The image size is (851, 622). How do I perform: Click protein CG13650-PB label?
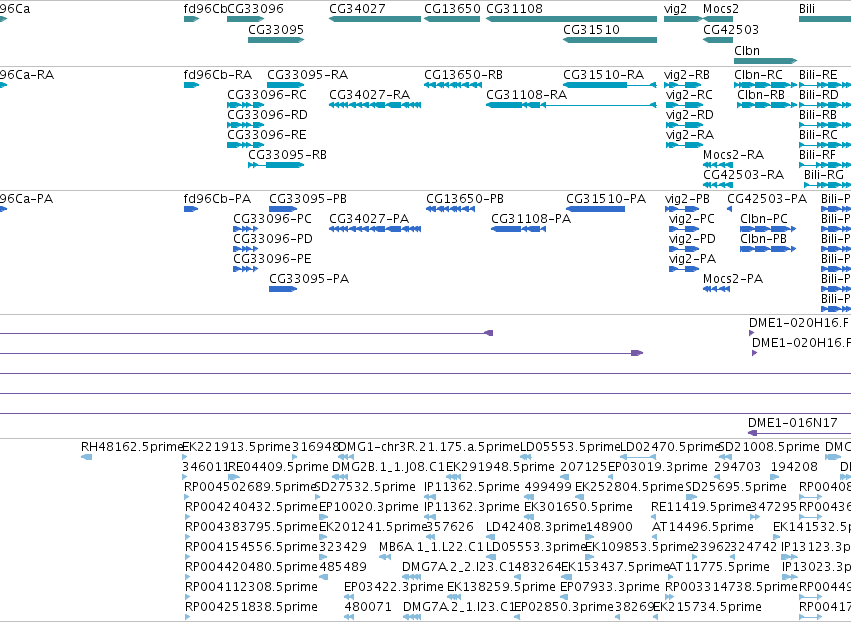coord(465,199)
